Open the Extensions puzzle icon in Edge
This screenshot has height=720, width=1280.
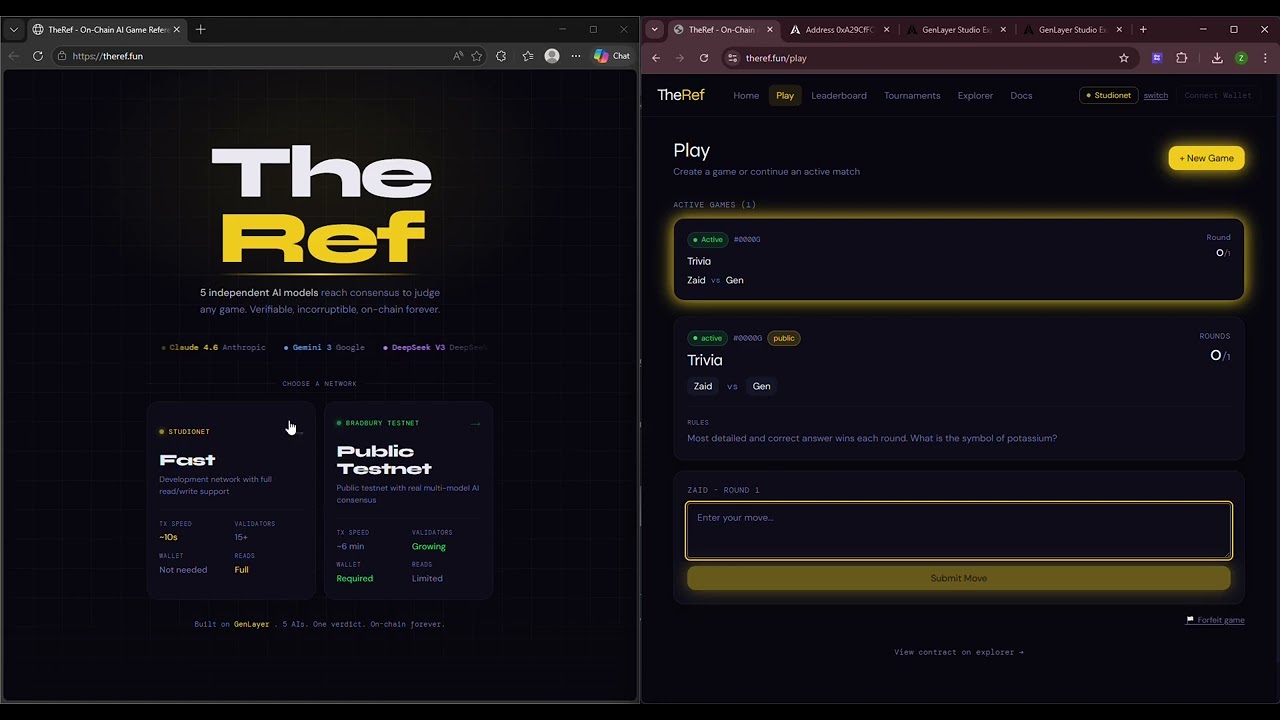pyautogui.click(x=501, y=56)
